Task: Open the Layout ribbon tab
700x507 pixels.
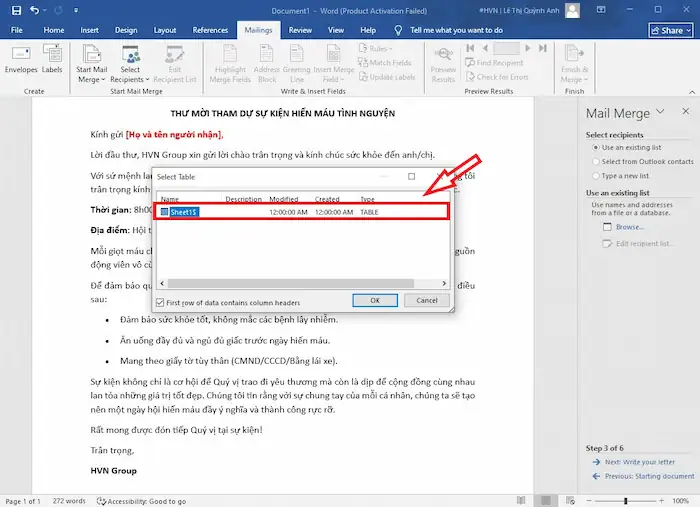Action: [x=165, y=31]
